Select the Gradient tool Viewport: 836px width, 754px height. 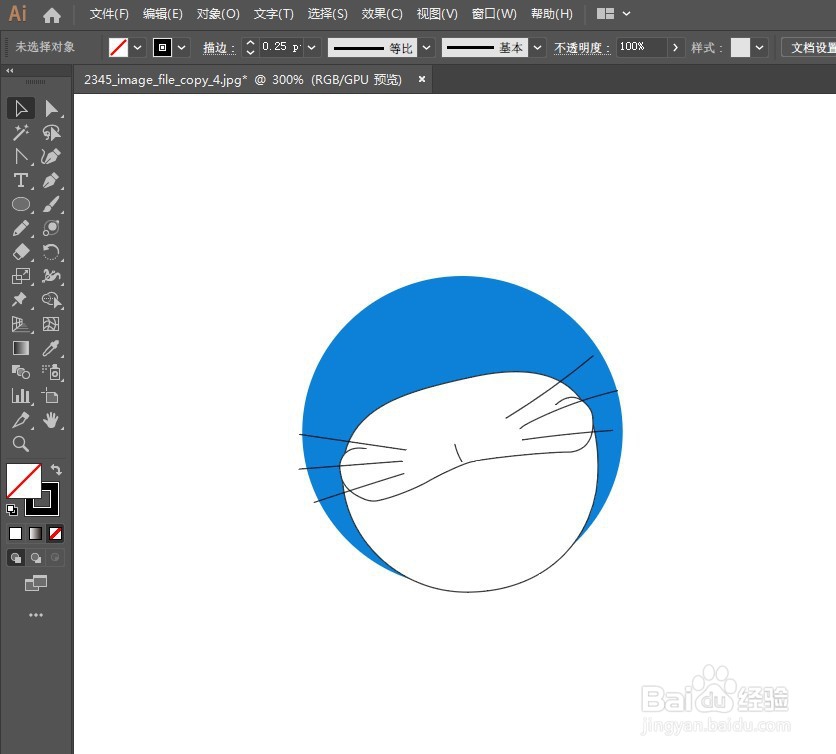click(21, 348)
